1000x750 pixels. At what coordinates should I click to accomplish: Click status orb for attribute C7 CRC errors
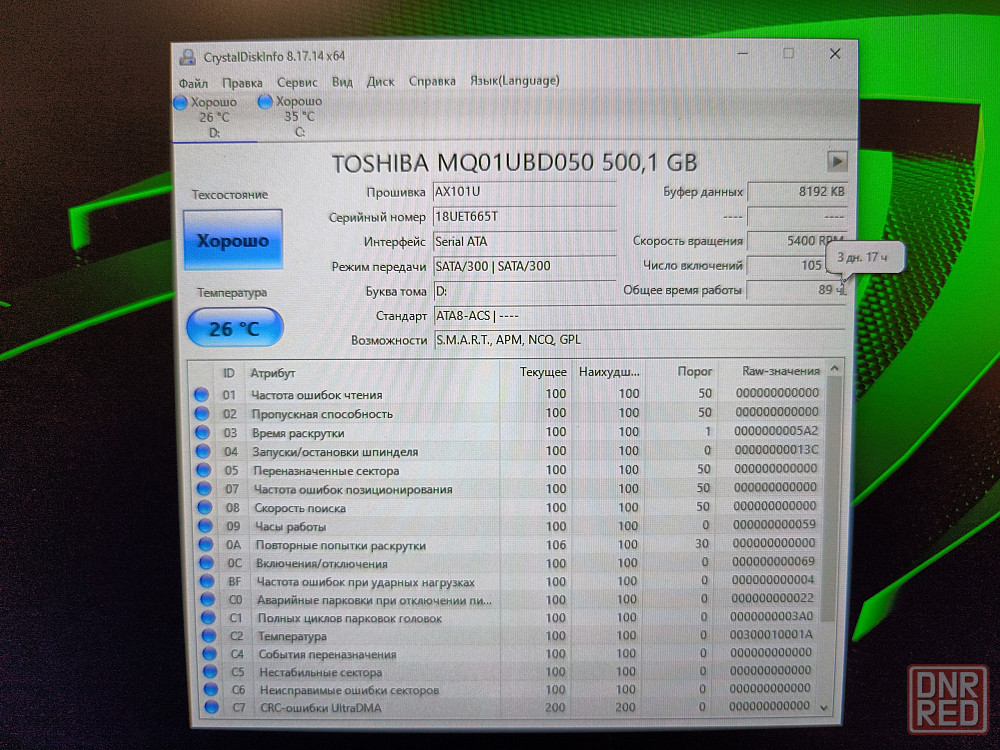(x=210, y=708)
